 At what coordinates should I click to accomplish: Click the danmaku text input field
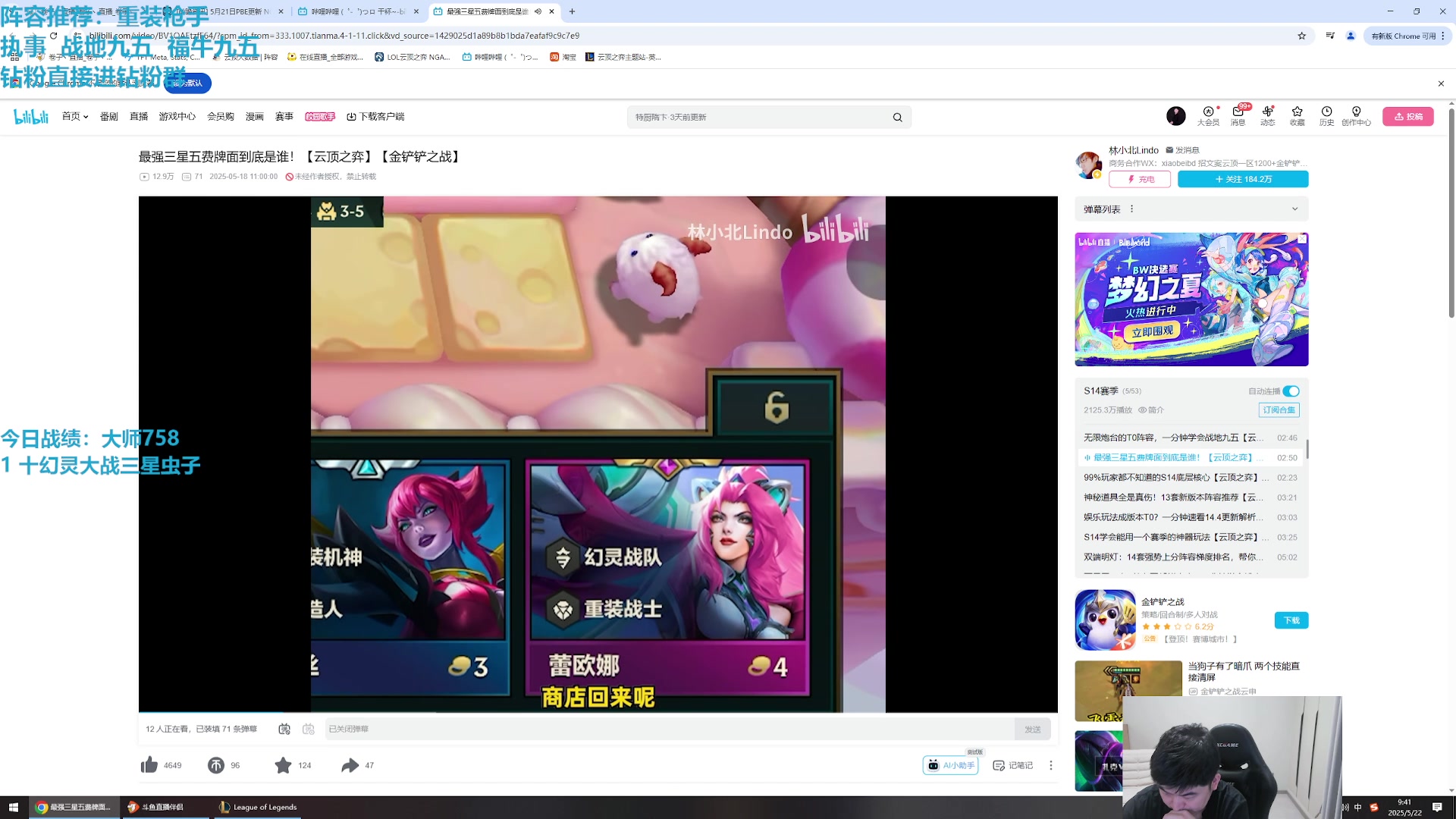click(x=670, y=729)
